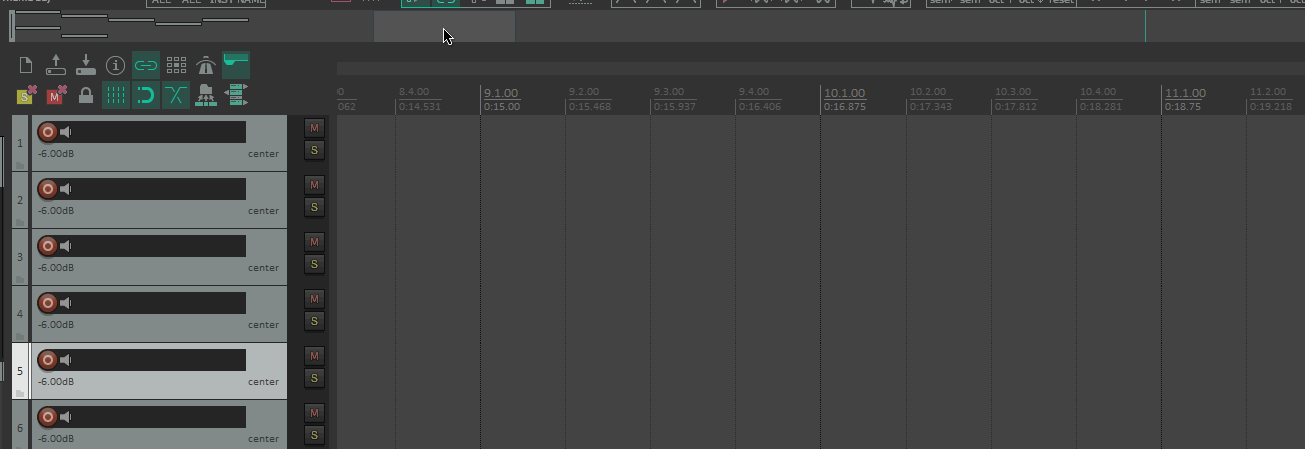This screenshot has height=449, width=1305.
Task: Click the dotted grid matrix icon
Action: (176, 65)
